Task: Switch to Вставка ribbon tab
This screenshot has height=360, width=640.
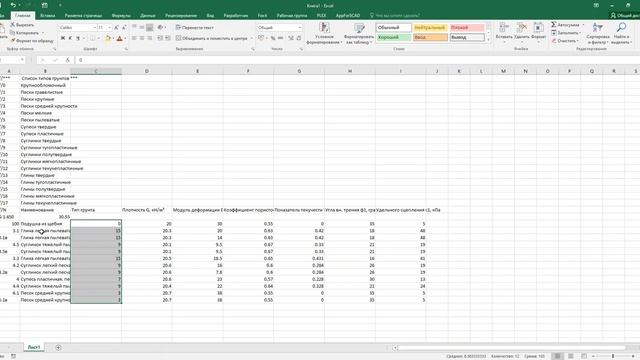Action: [47, 16]
